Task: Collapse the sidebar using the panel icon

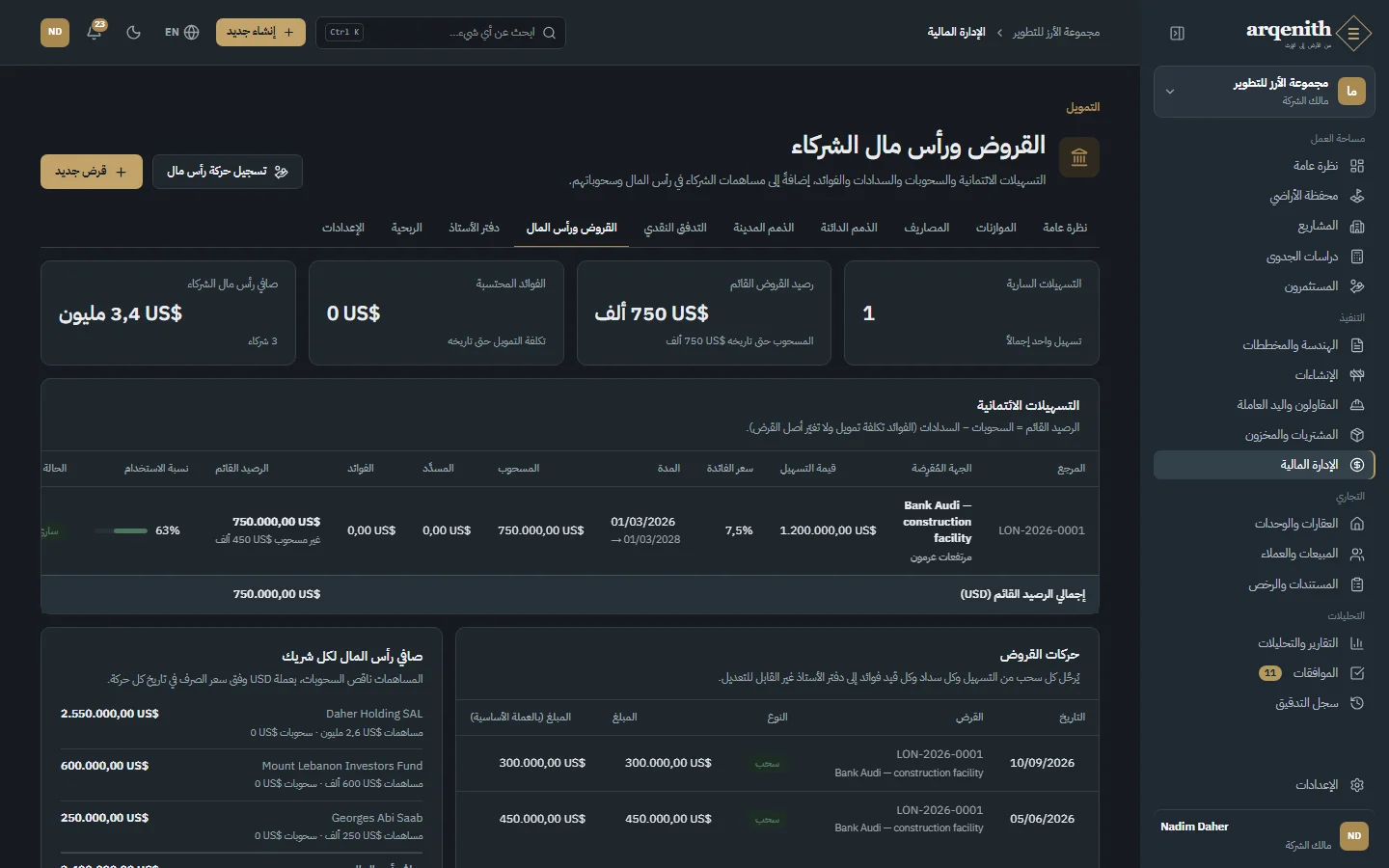Action: tap(1177, 33)
